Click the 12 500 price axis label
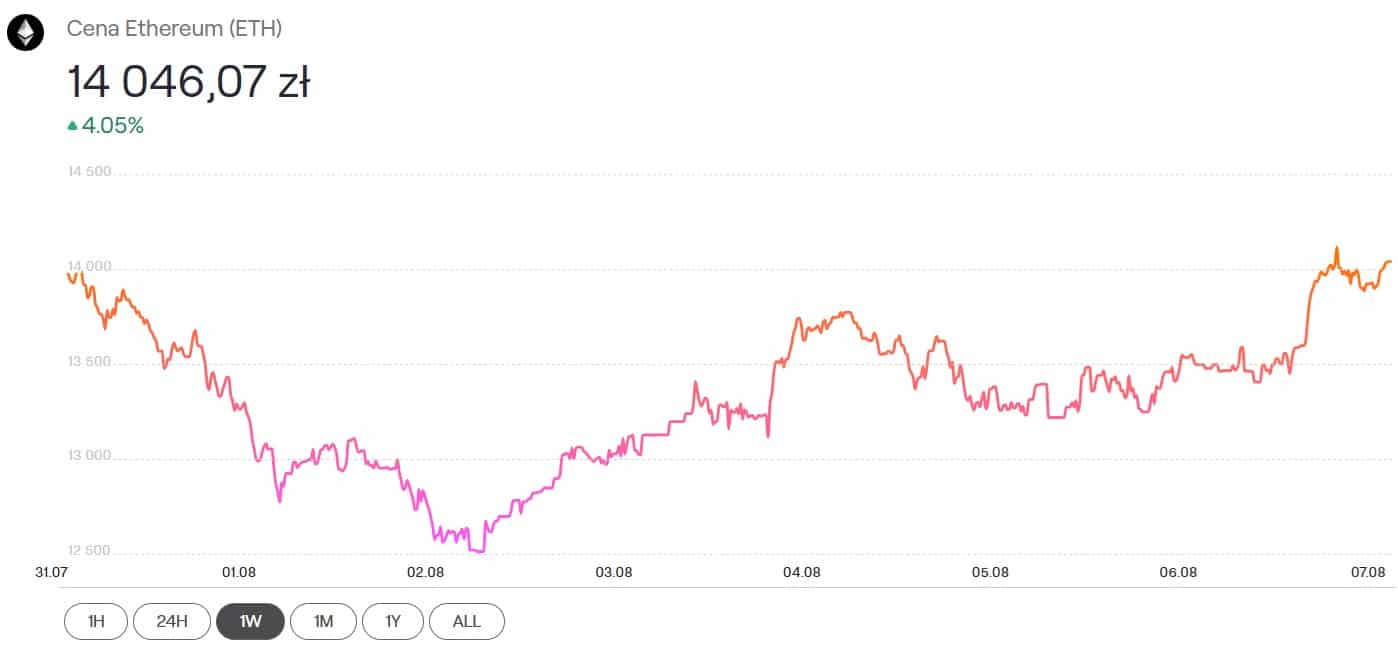Image resolution: width=1398 pixels, height=651 pixels. (89, 551)
